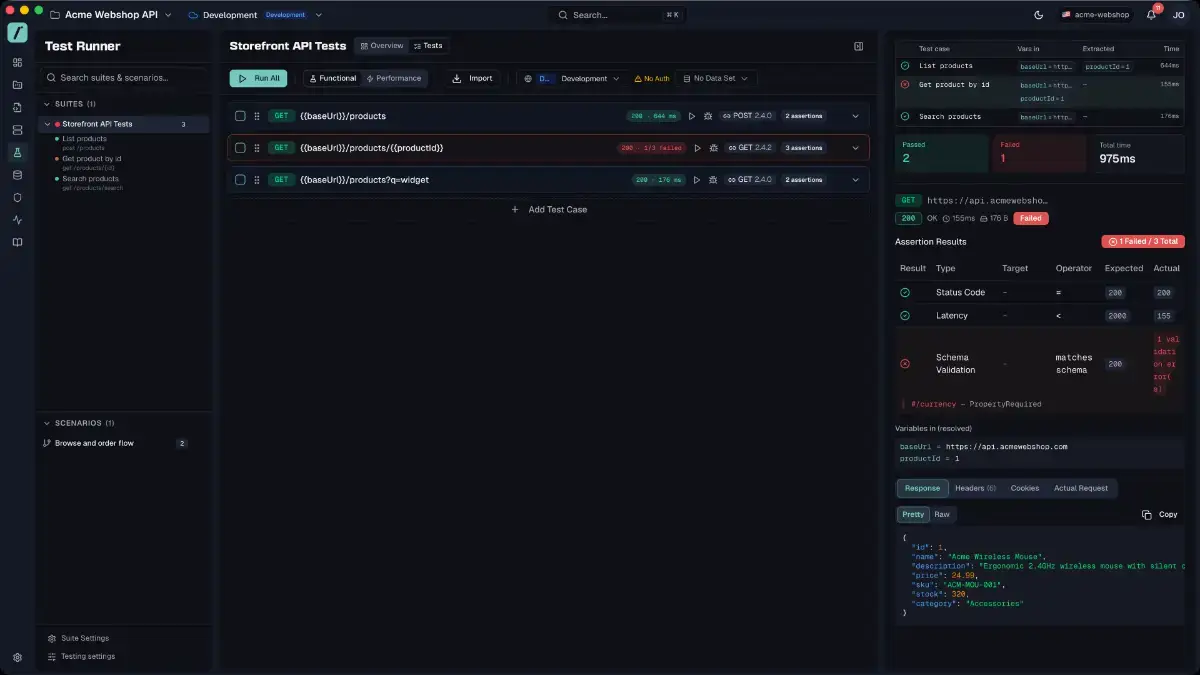Screen dimensions: 1200x675
Task: Select the Response tab
Action: pyautogui.click(x=922, y=488)
